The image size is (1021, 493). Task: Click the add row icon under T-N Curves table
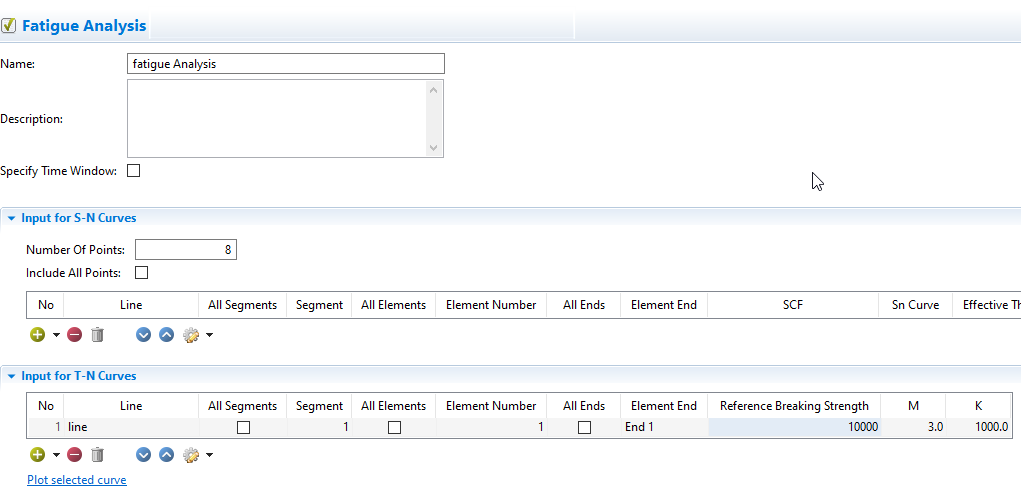pos(37,455)
